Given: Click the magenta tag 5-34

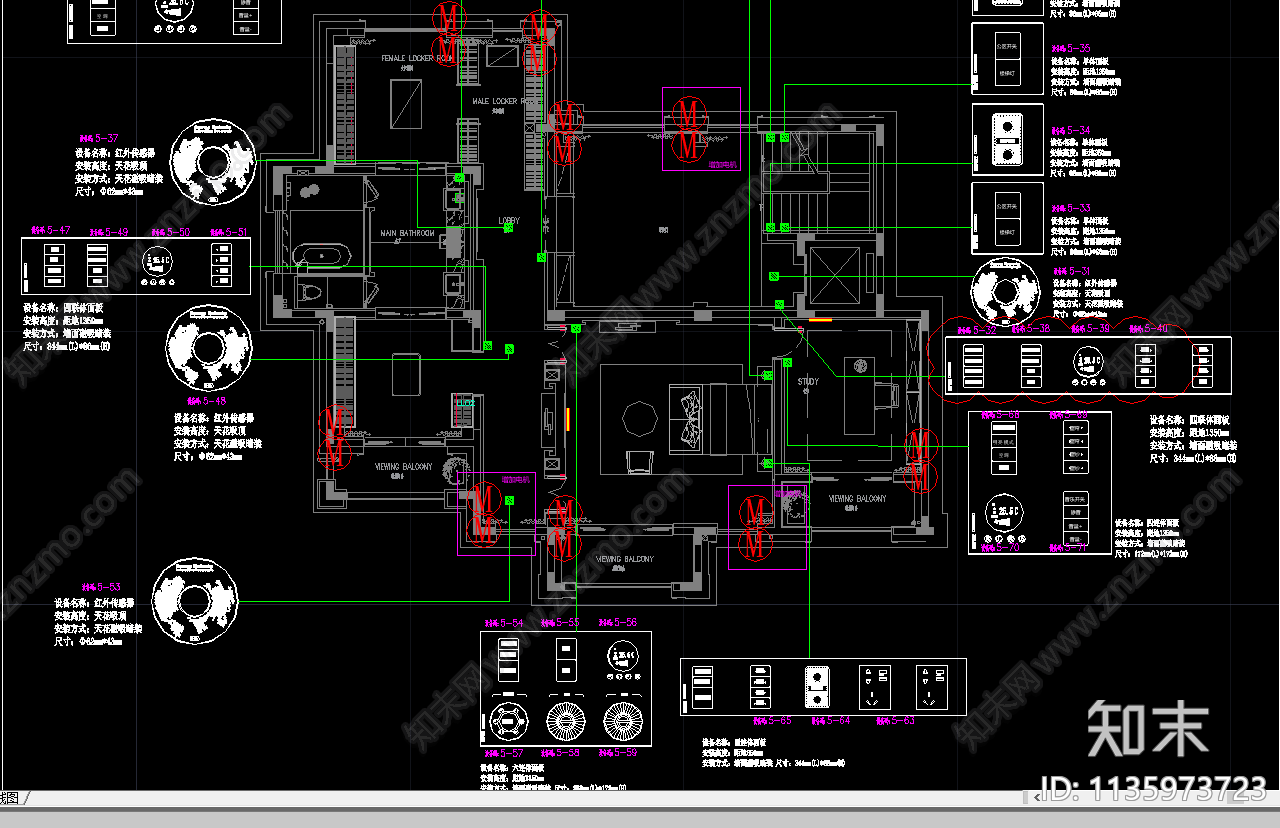Looking at the screenshot, I should point(1071,130).
